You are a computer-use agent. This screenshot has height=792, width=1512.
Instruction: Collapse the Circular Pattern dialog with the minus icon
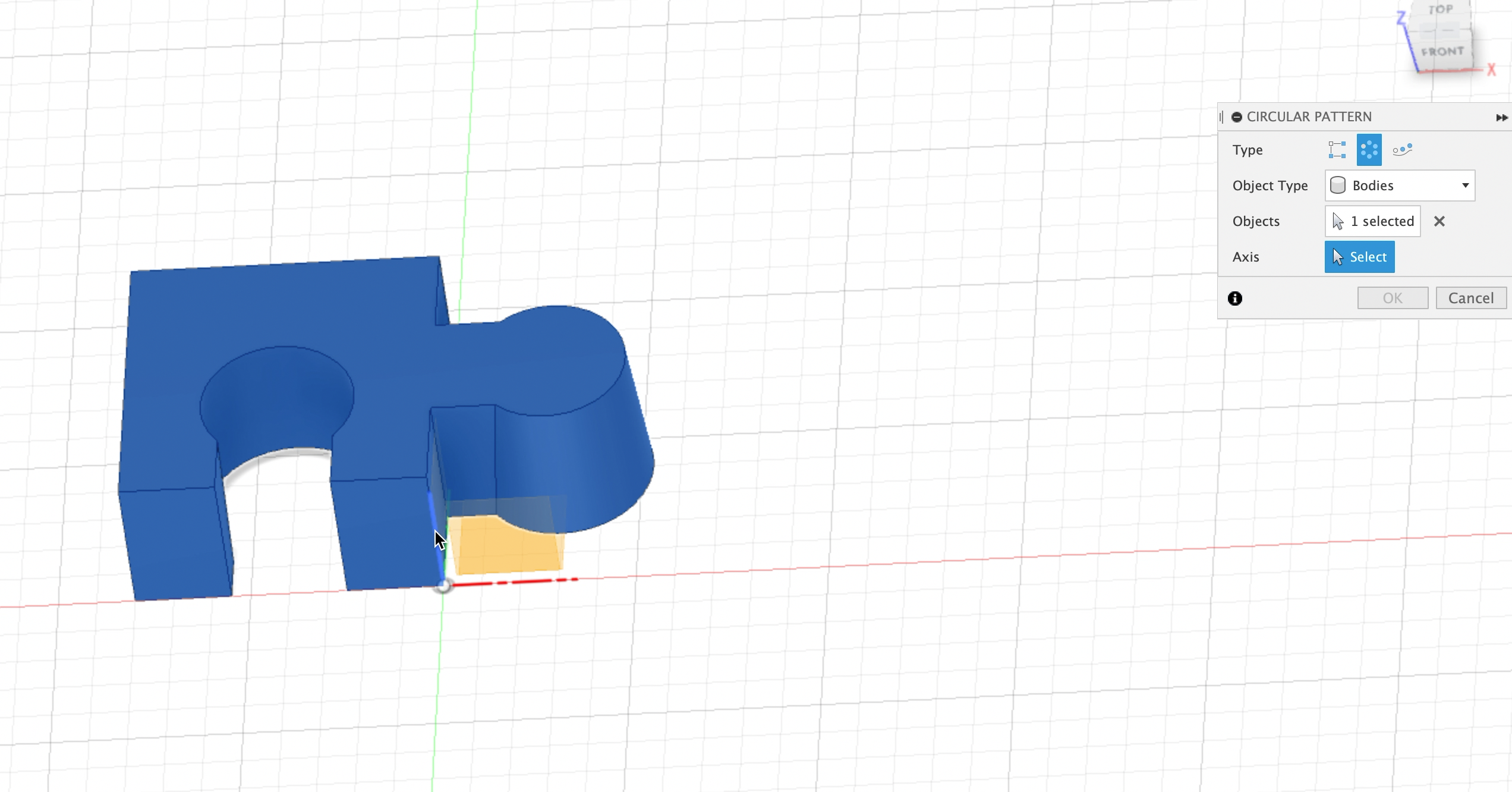pyautogui.click(x=1237, y=117)
